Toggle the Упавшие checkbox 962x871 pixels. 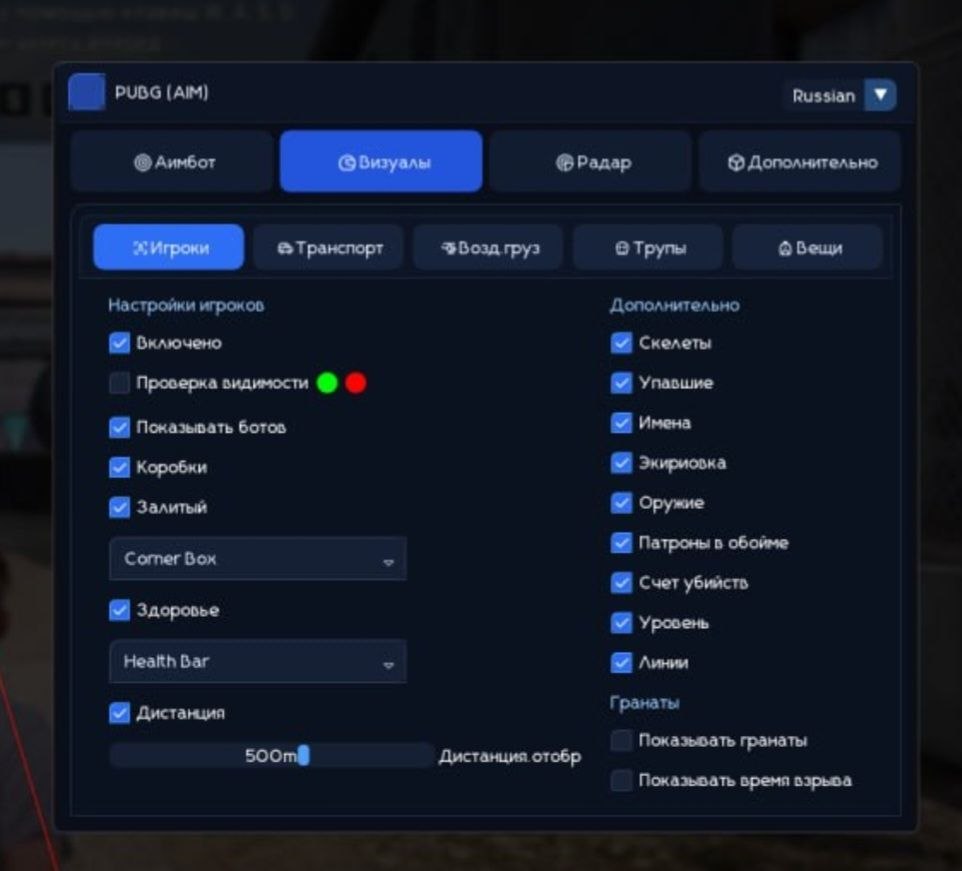click(621, 383)
